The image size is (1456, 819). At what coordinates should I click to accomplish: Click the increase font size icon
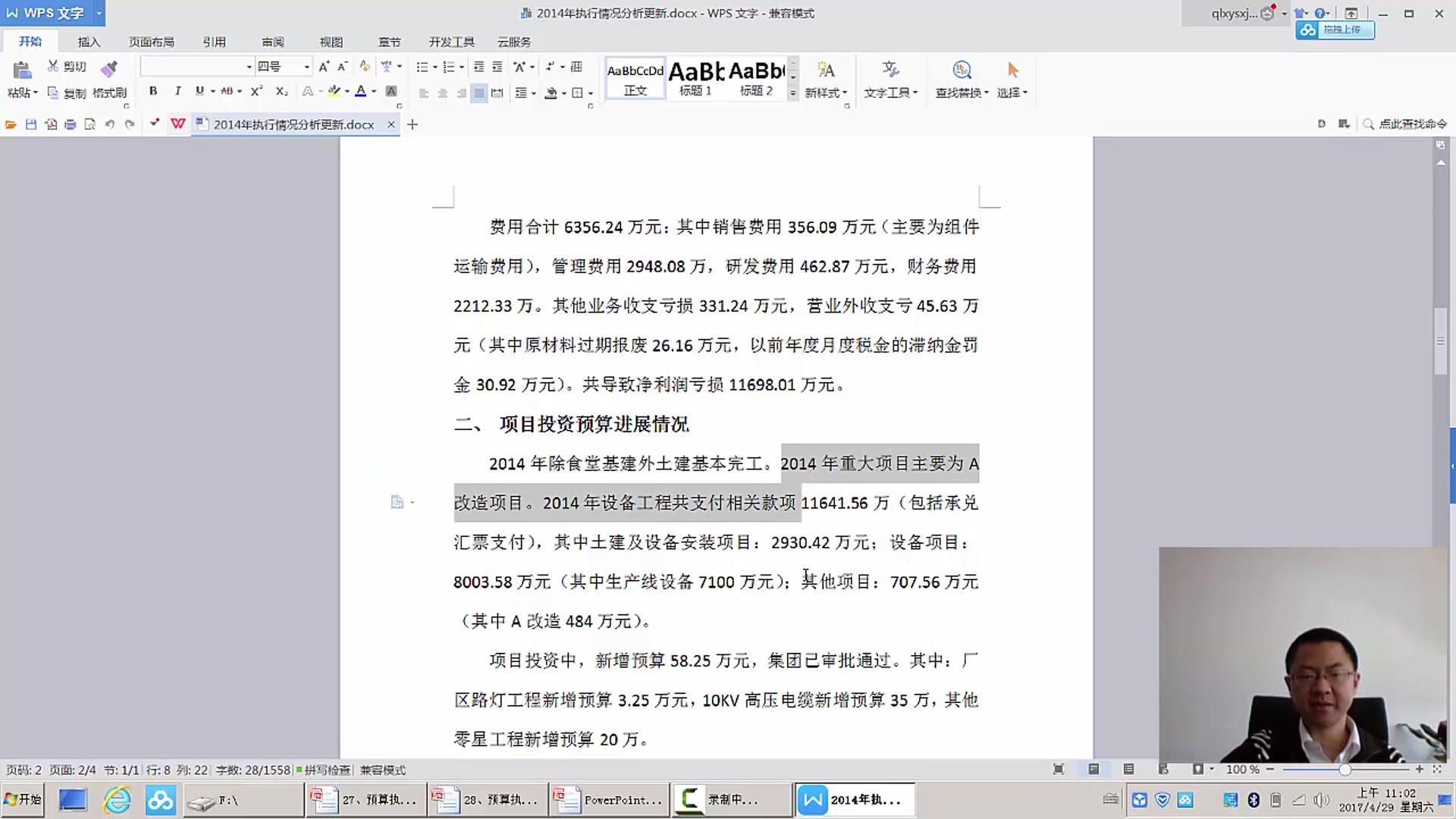coord(324,67)
